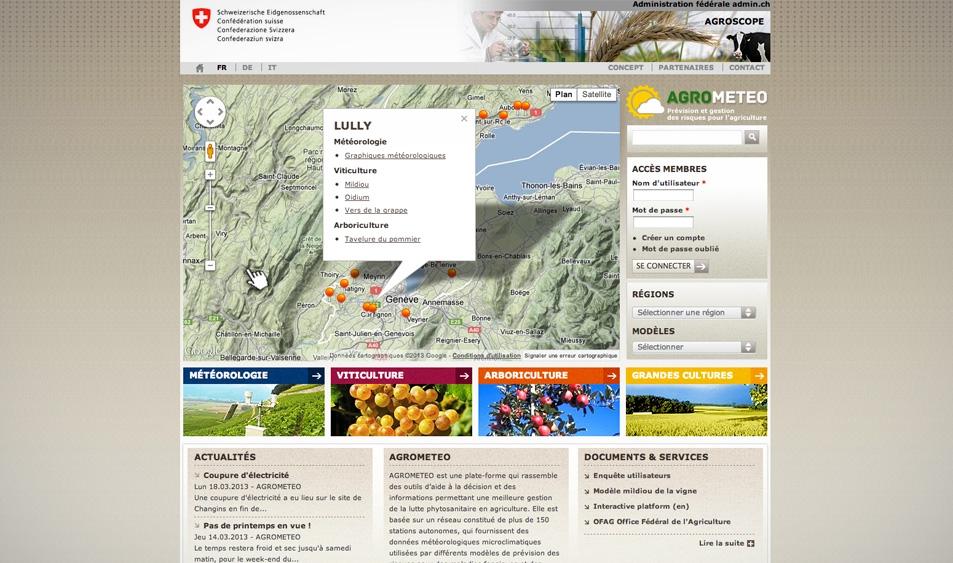Click orange station marker near Rolle
Screen dimensions: 953x563
[483, 114]
